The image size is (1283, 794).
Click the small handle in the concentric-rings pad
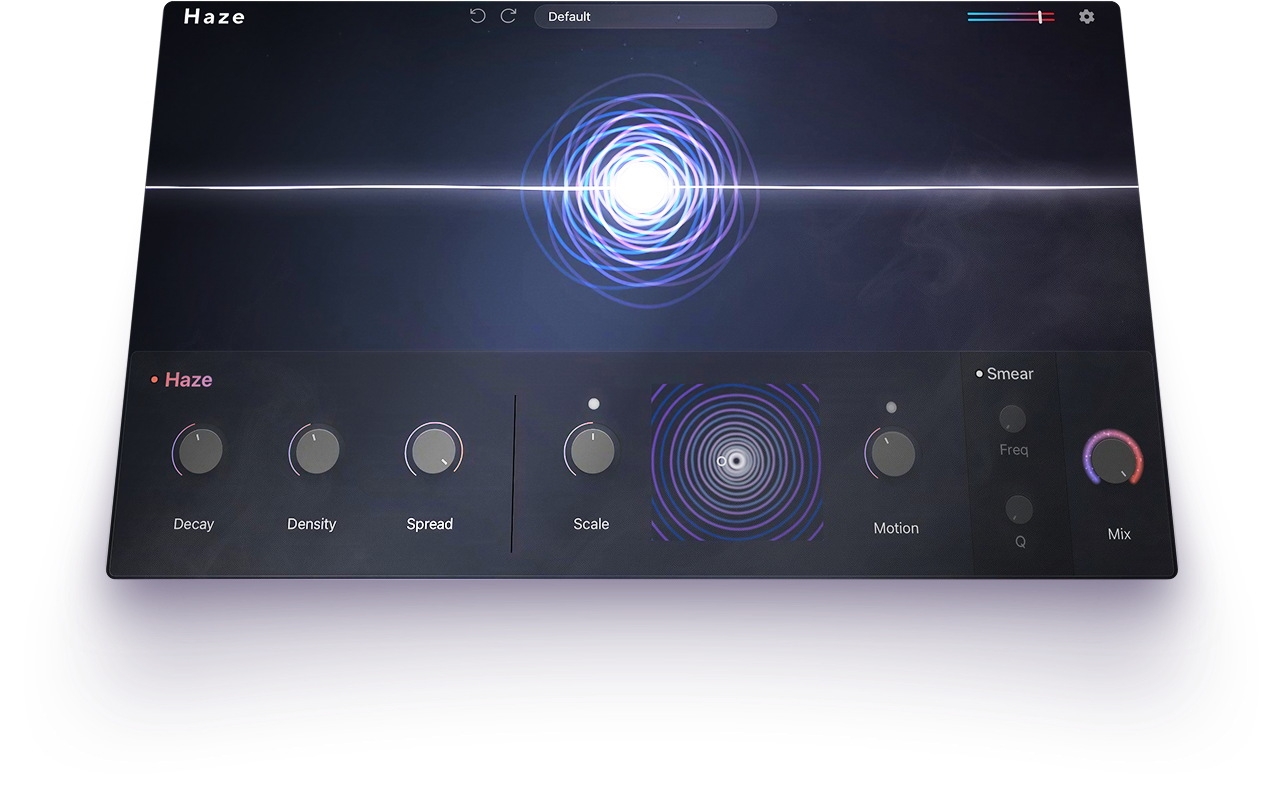pos(722,461)
